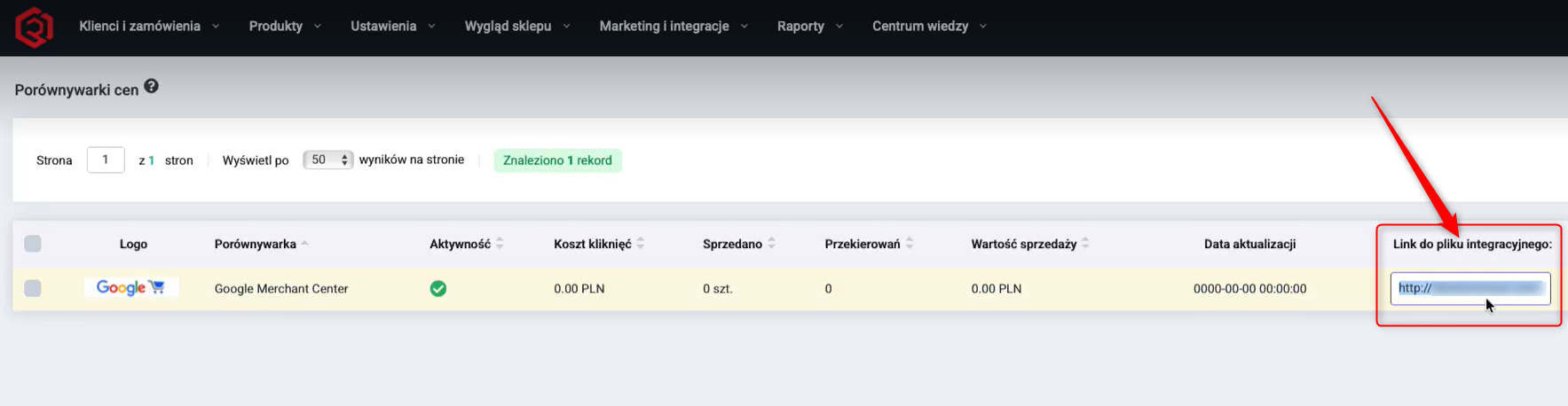The image size is (1568, 406).
Task: Click the green active status checkmark
Action: (x=438, y=288)
